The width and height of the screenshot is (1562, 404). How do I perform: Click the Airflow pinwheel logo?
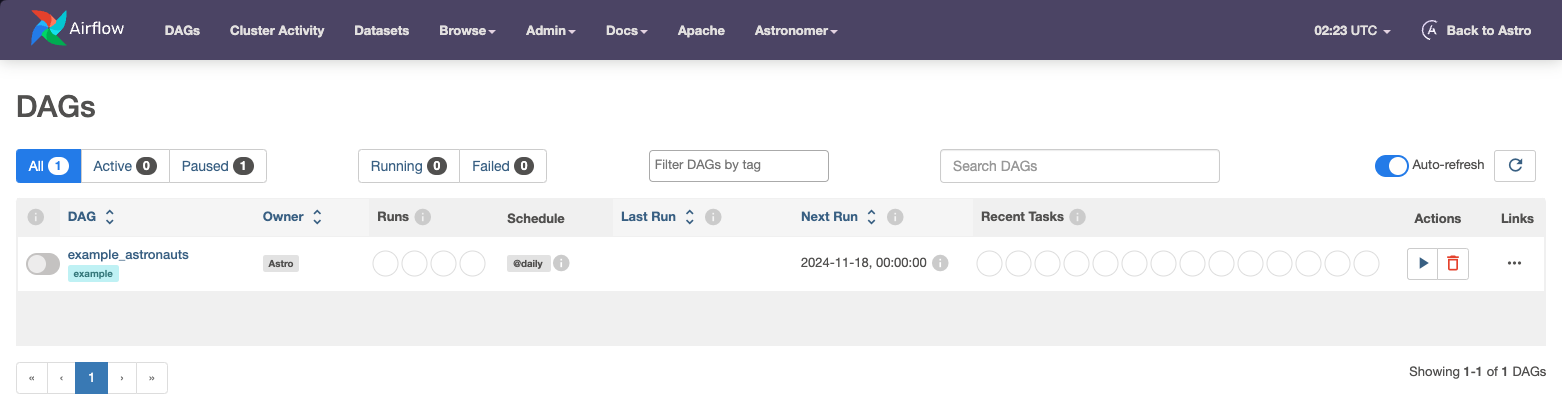click(x=48, y=29)
